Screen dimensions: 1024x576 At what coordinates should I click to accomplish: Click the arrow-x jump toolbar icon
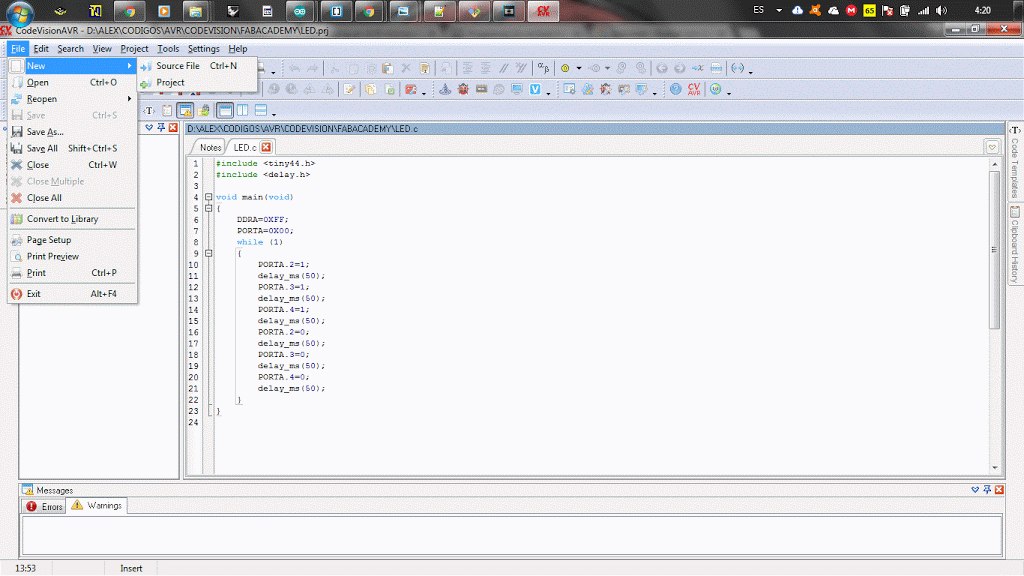697,68
